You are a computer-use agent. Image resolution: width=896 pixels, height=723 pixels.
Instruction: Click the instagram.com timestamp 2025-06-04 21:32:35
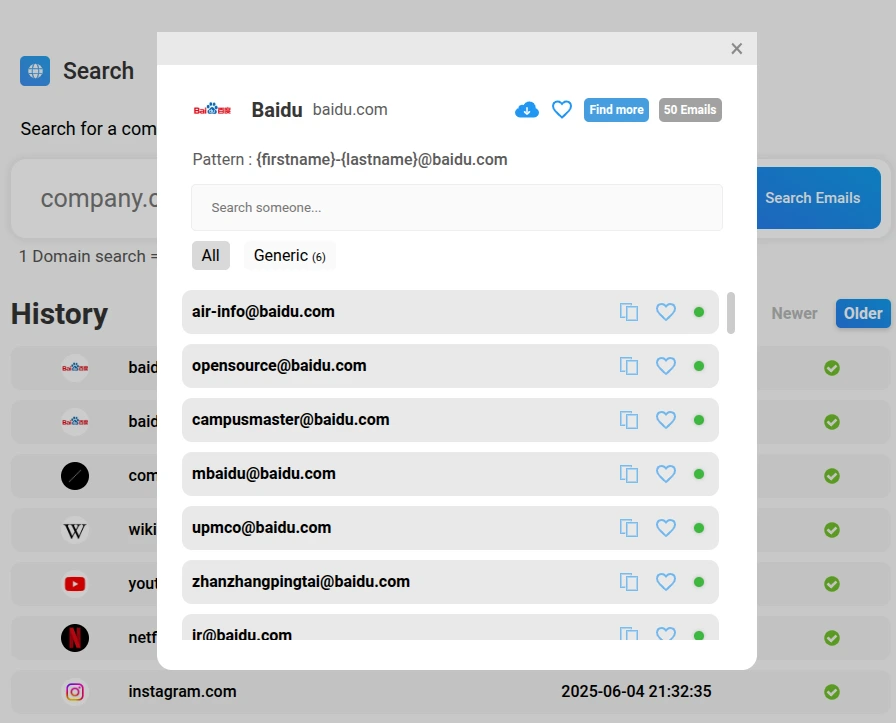point(636,692)
